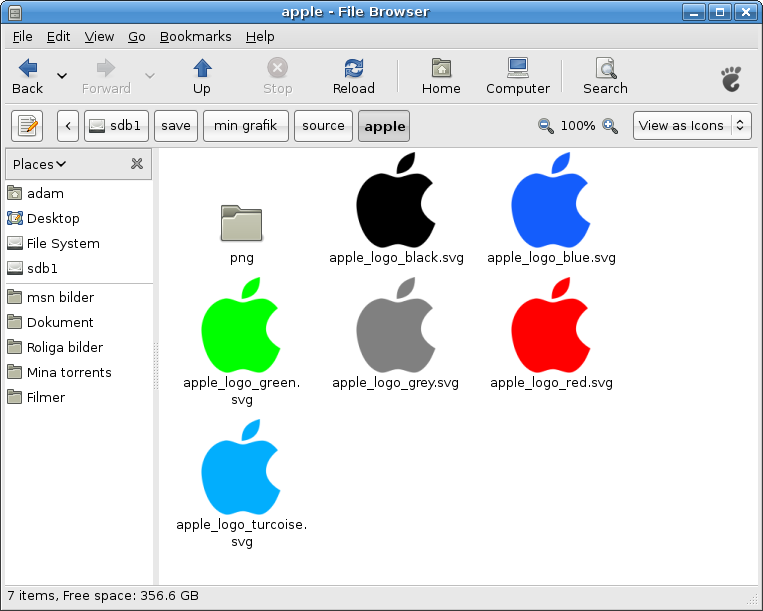Select adam home in Places
763x611 pixels.
[79, 194]
